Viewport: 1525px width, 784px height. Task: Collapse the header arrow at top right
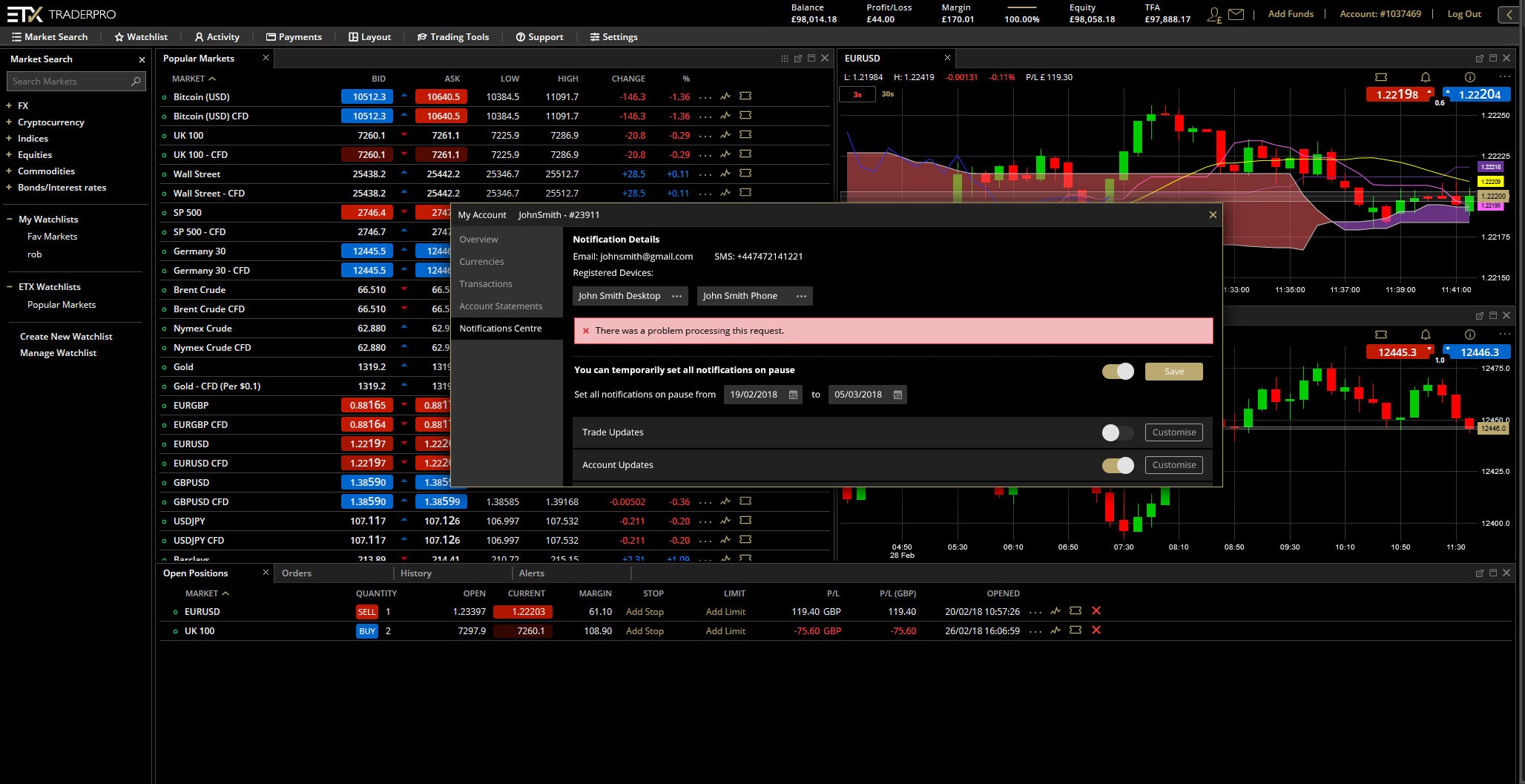pyautogui.click(x=1509, y=14)
